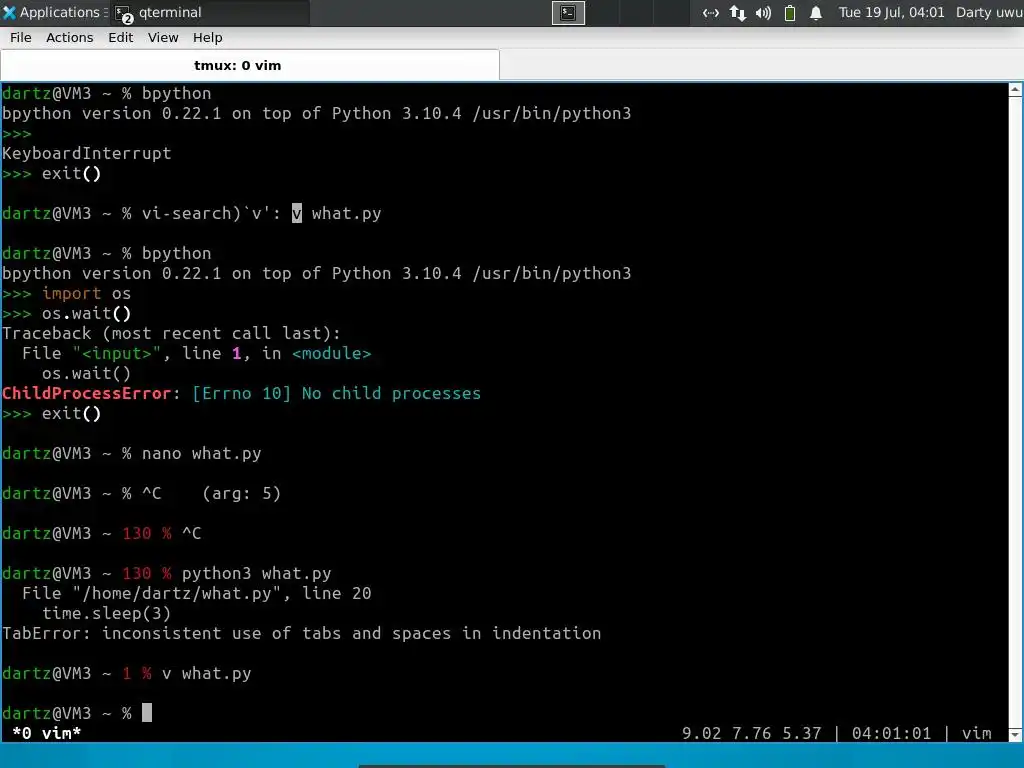
Task: Click the Traceback (most recent call last) line
Action: pyautogui.click(x=171, y=333)
